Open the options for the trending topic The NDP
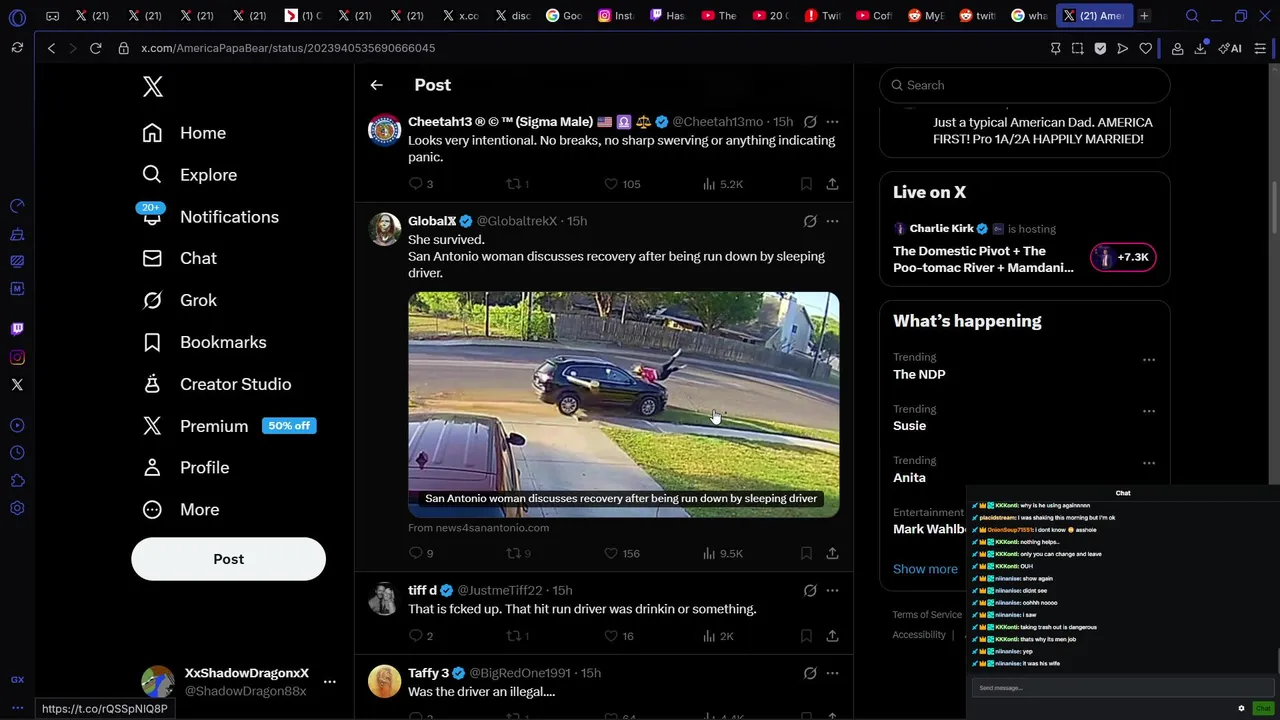The width and height of the screenshot is (1280, 720). 1149,360
